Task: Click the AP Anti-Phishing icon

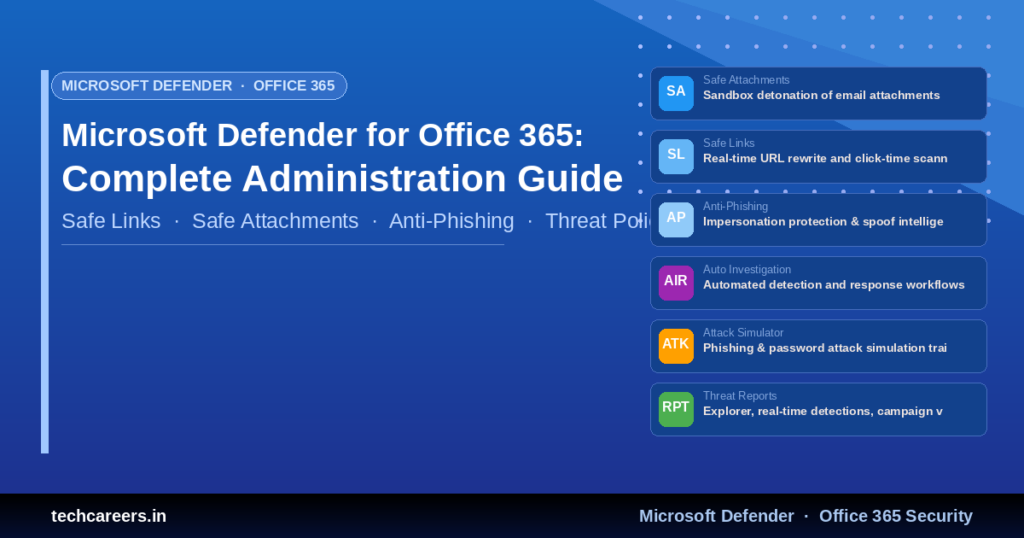Action: pos(676,219)
